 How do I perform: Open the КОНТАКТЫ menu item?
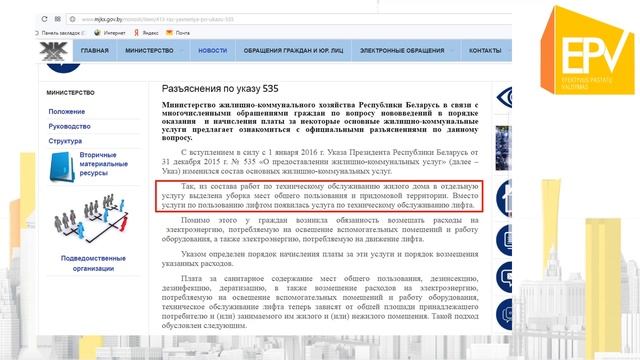[485, 51]
